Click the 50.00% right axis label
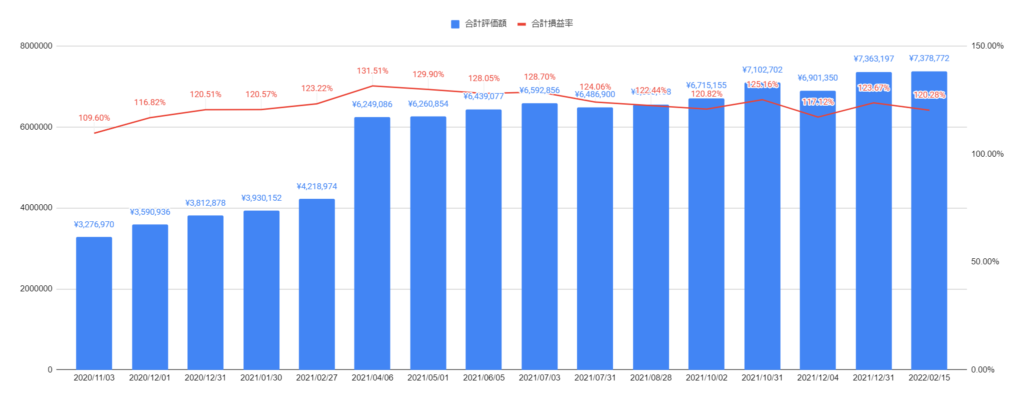 [985, 262]
